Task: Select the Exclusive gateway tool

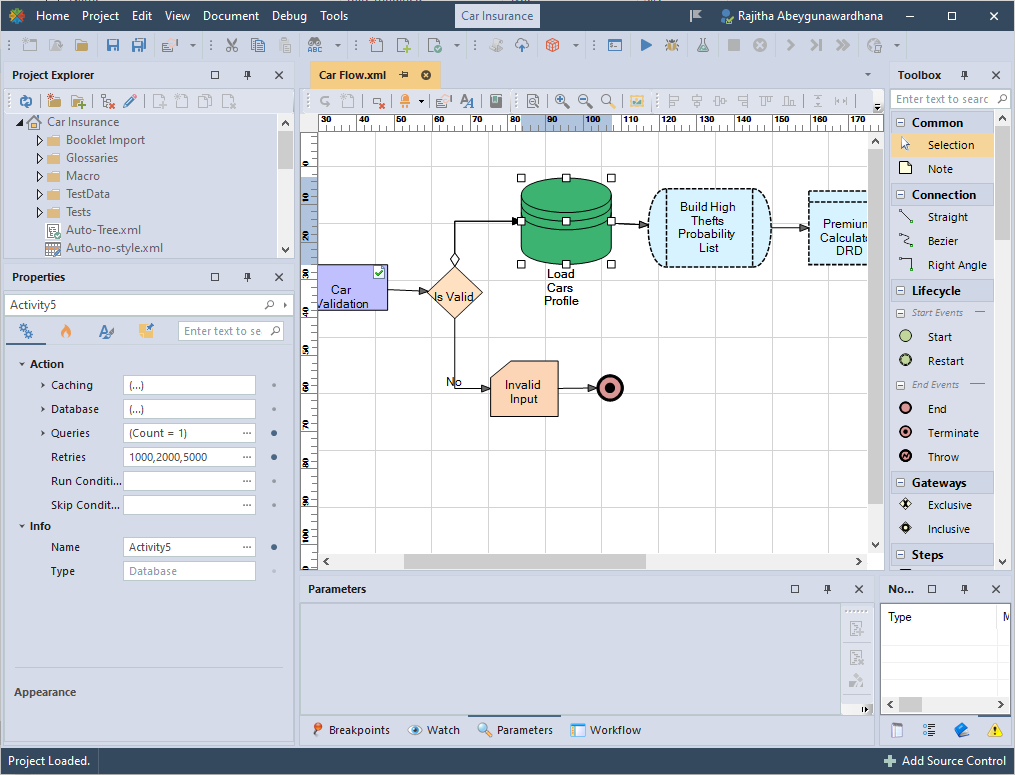Action: pos(942,505)
